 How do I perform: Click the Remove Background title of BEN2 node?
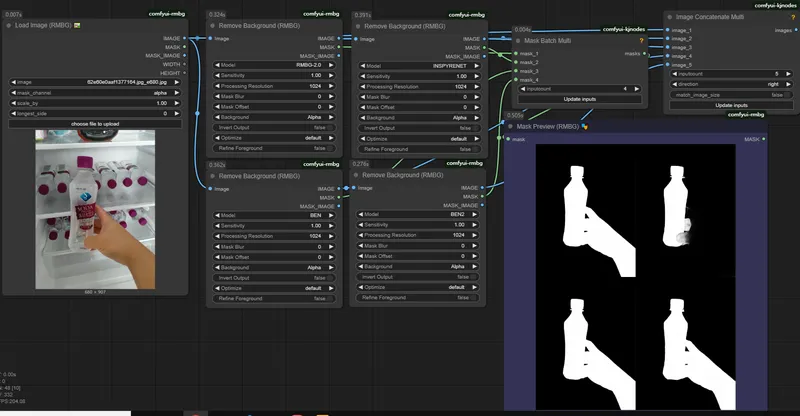[x=404, y=175]
